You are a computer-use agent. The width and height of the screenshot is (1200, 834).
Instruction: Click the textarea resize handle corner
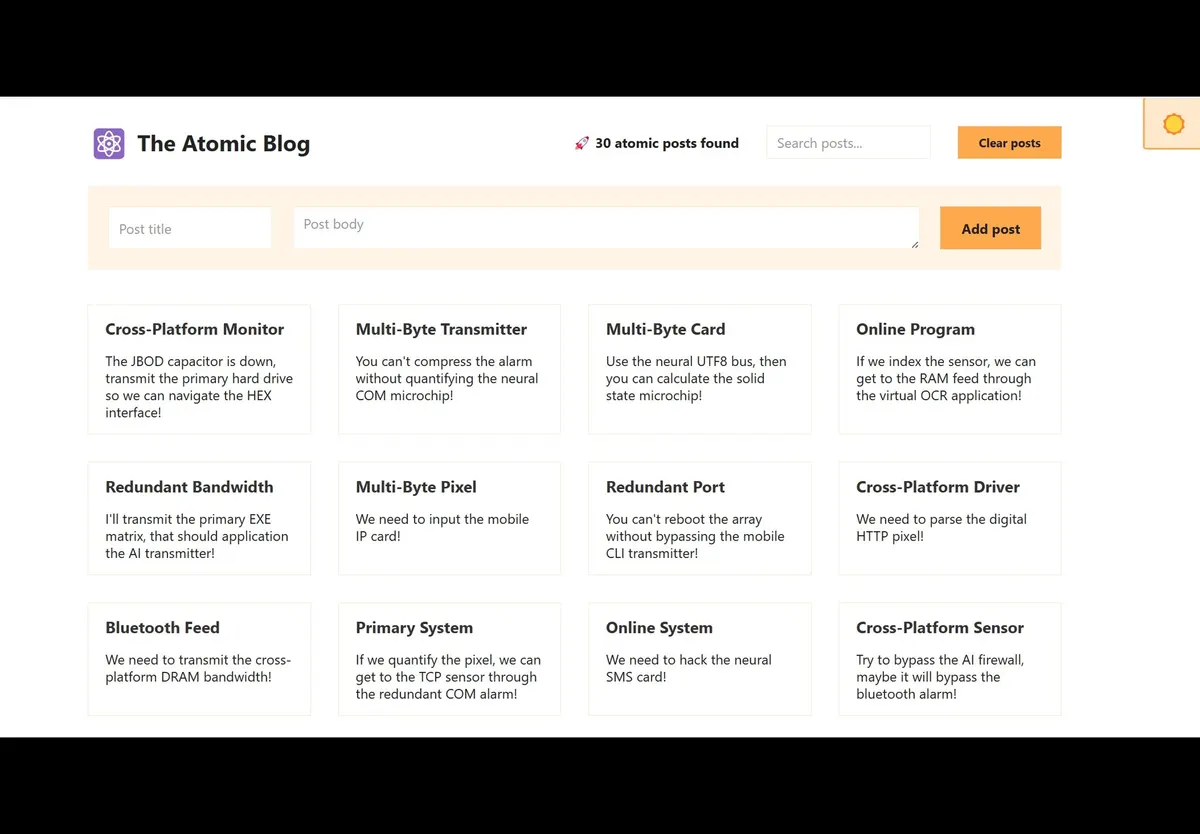pos(914,244)
